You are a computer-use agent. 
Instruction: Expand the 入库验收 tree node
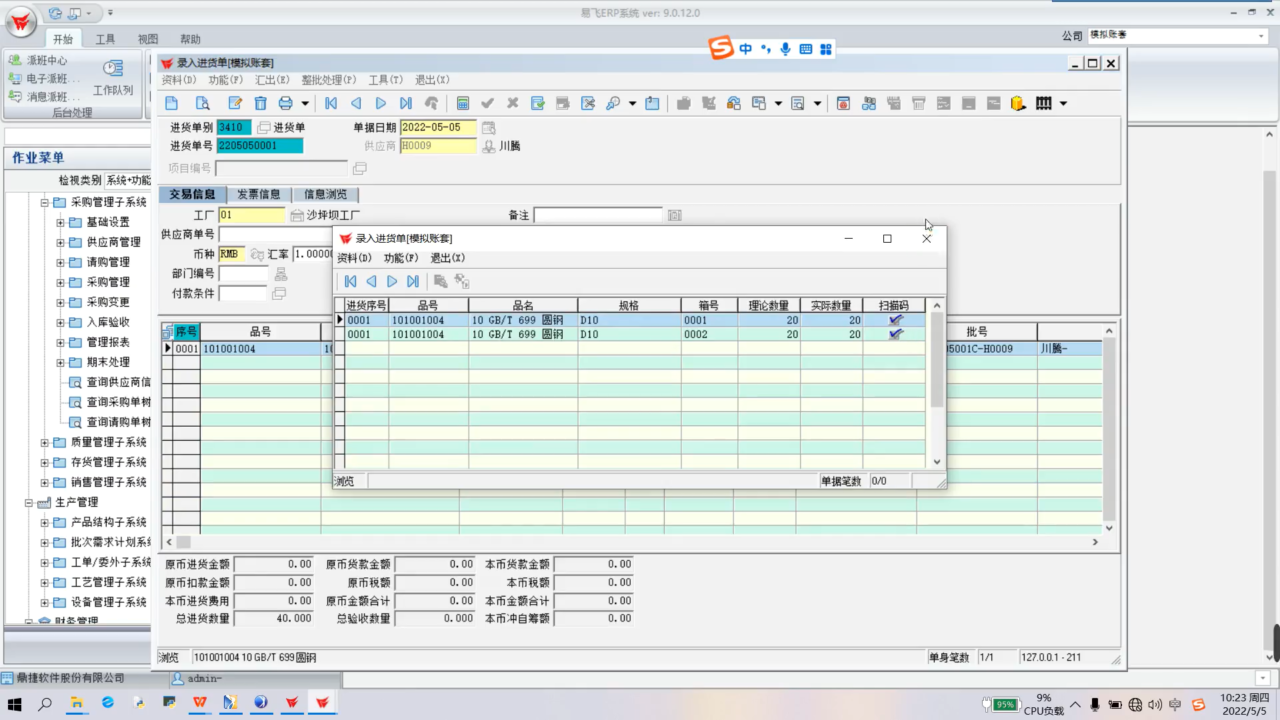coord(61,322)
